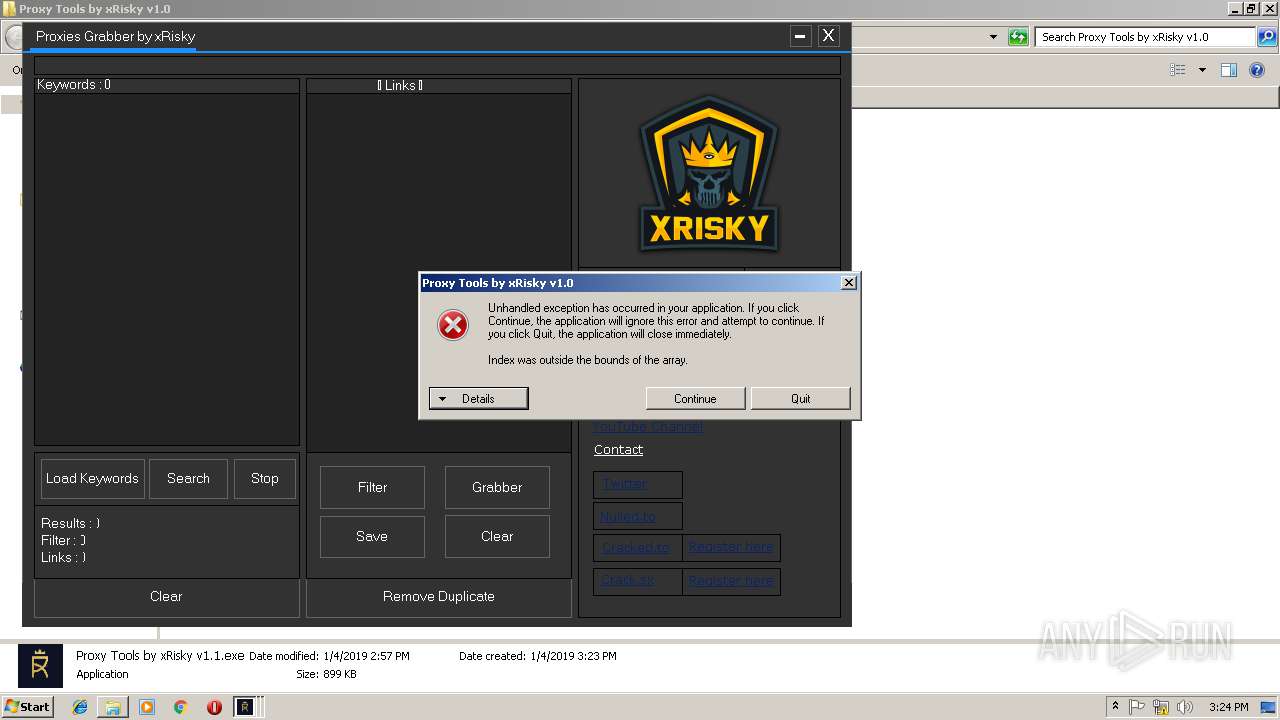Launch Chrome from the taskbar
1280x720 pixels.
coord(180,707)
